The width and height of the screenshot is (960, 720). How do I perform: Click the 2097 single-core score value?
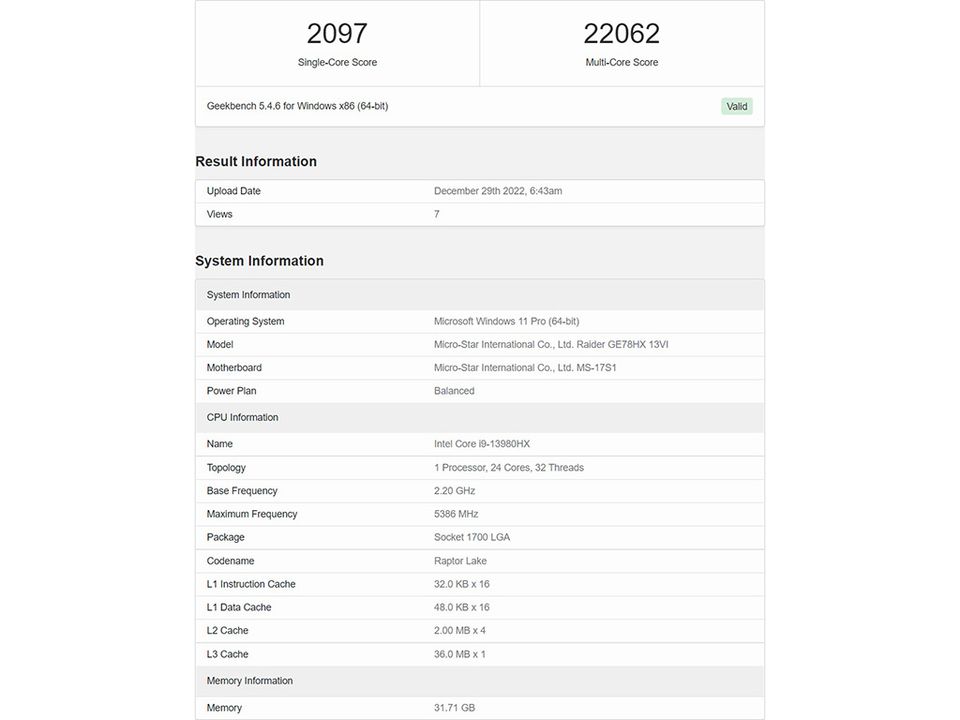[337, 34]
